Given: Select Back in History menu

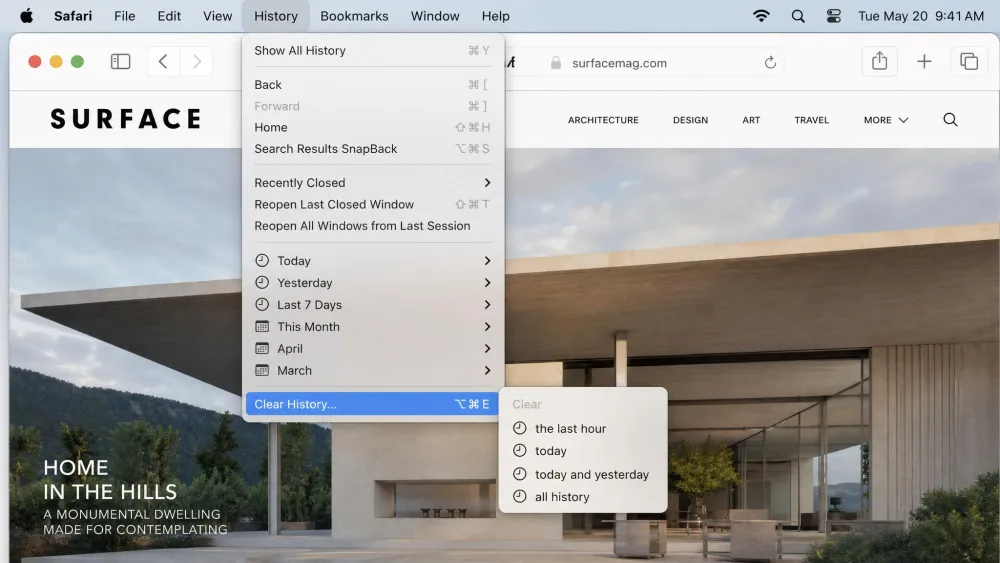Looking at the screenshot, I should [x=372, y=85].
